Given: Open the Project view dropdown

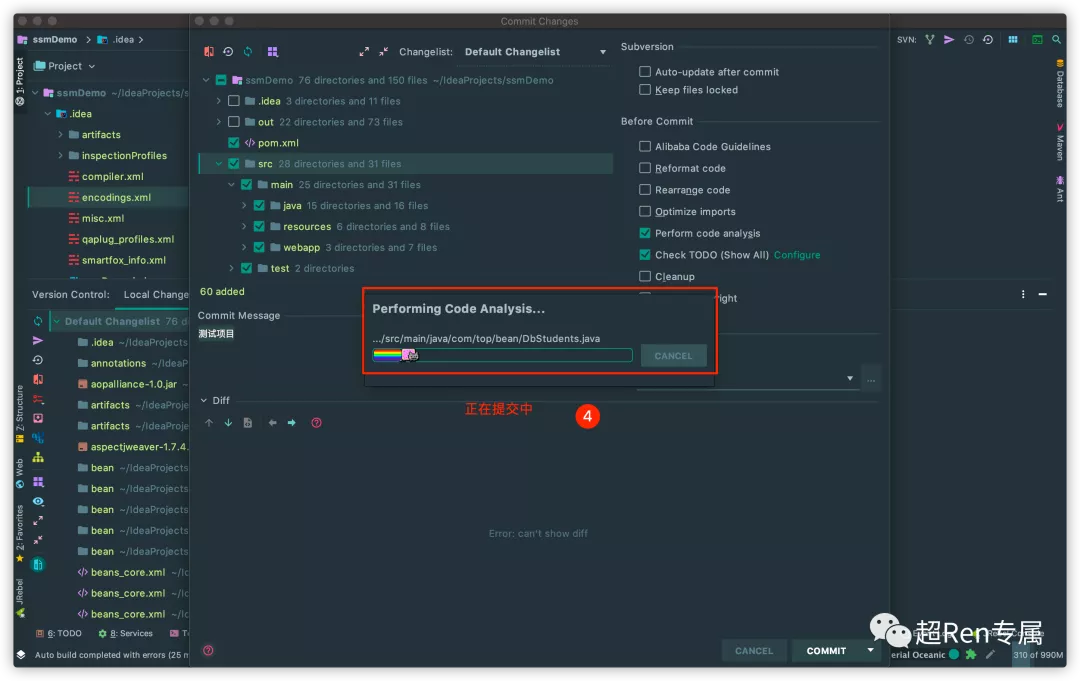Looking at the screenshot, I should tap(65, 66).
